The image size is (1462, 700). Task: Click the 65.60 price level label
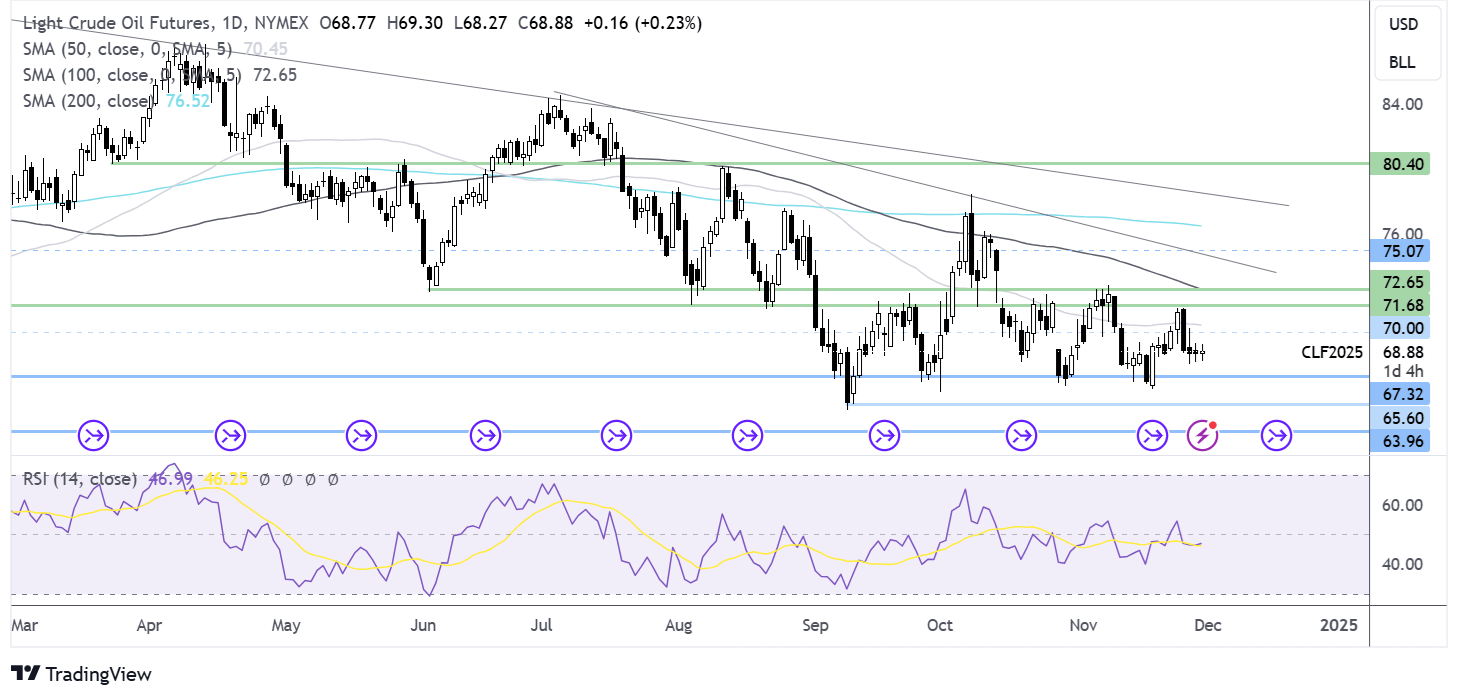(1401, 418)
